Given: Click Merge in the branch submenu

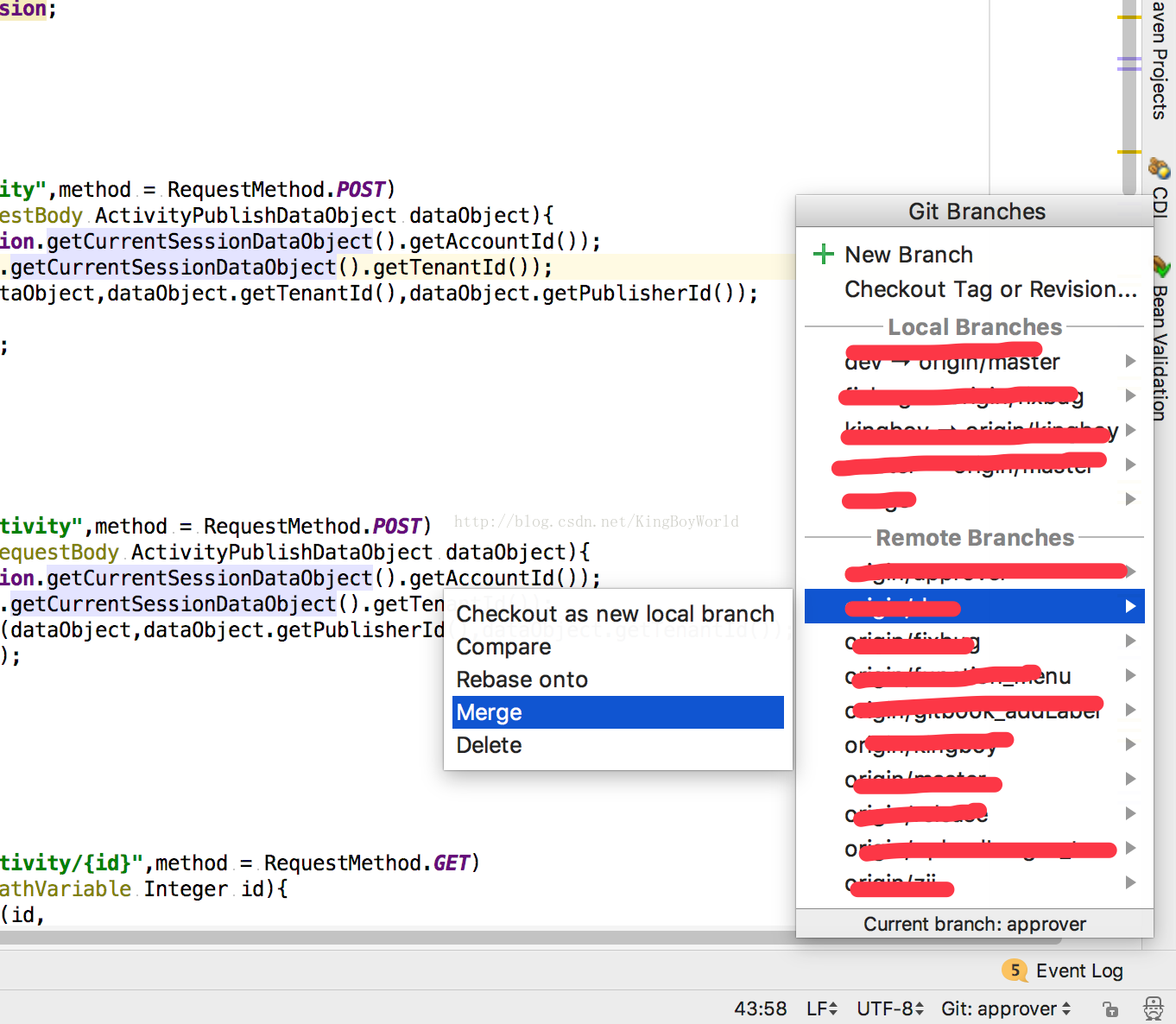Looking at the screenshot, I should click(x=618, y=712).
